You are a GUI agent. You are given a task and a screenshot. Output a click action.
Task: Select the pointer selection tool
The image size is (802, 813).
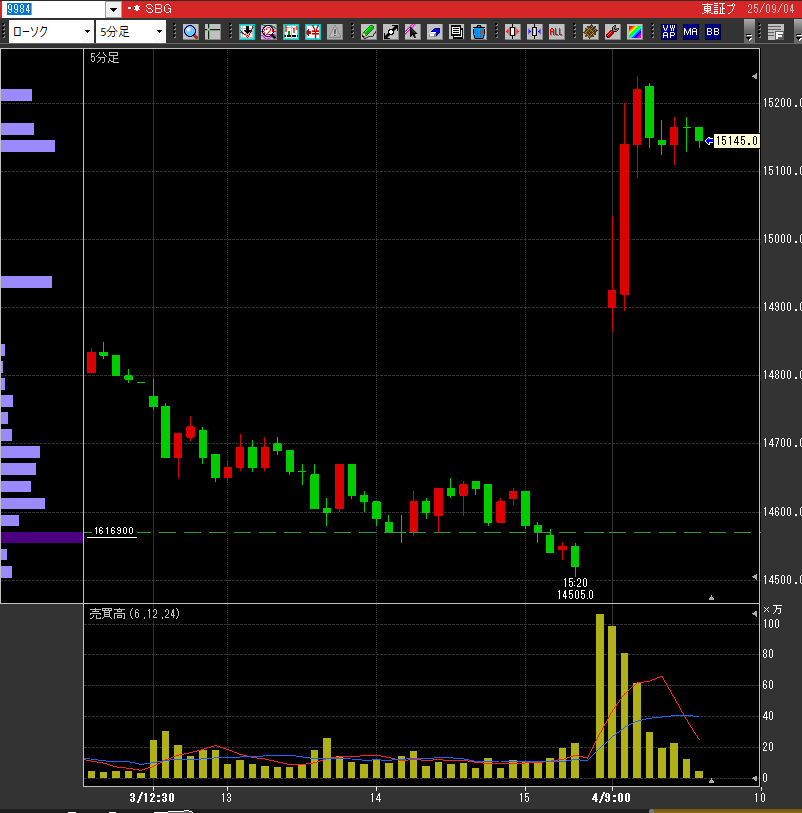point(413,32)
